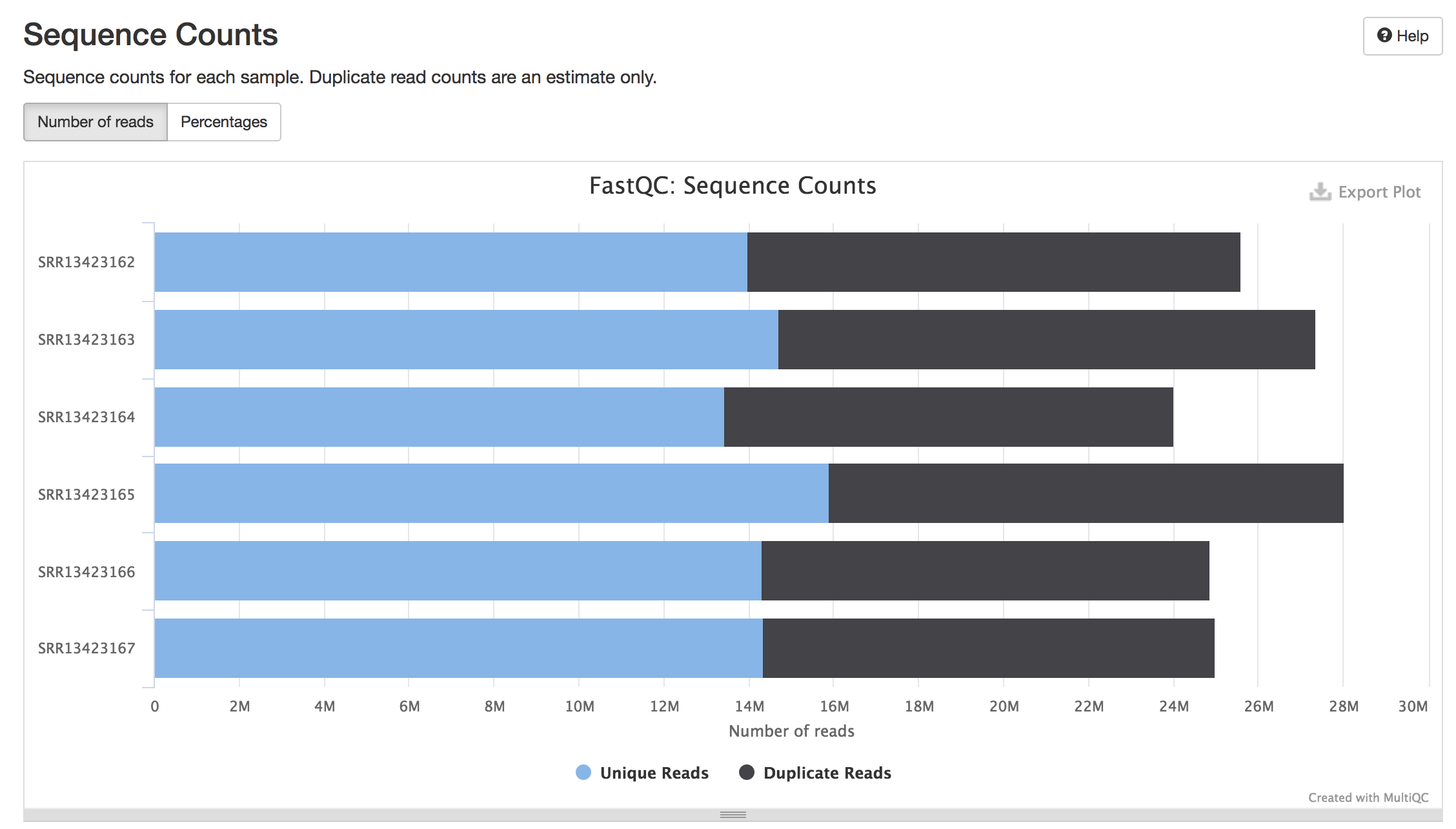Open the Help panel
The image size is (1456, 829).
click(1402, 36)
